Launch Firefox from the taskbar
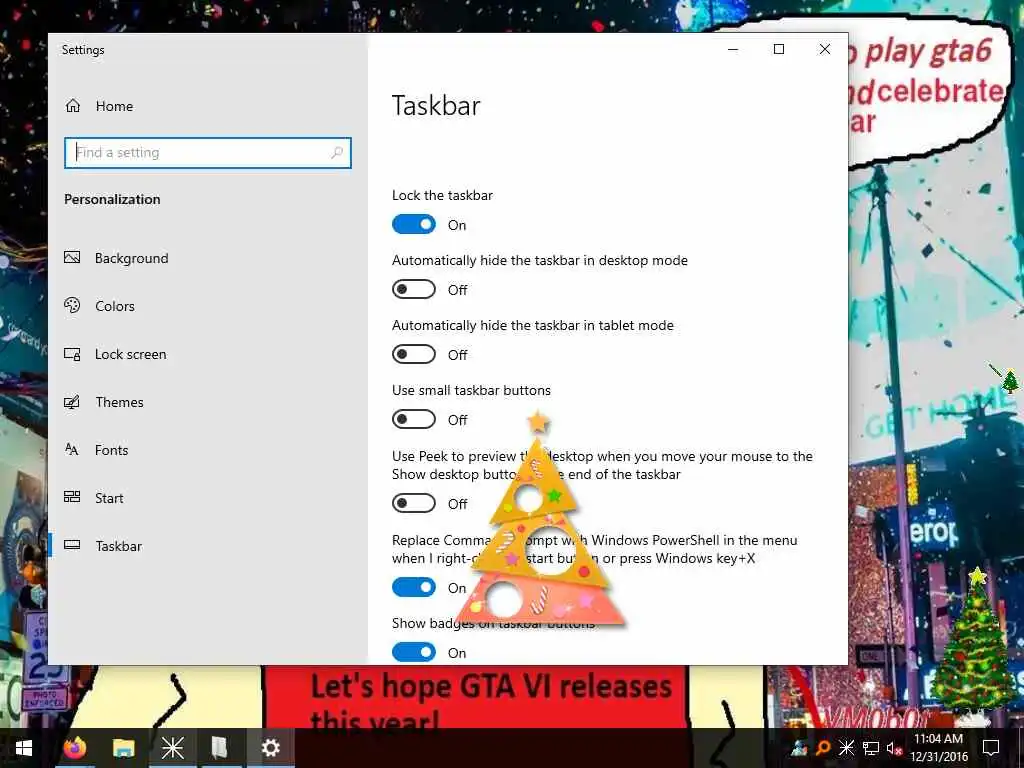This screenshot has height=768, width=1024. [x=74, y=748]
